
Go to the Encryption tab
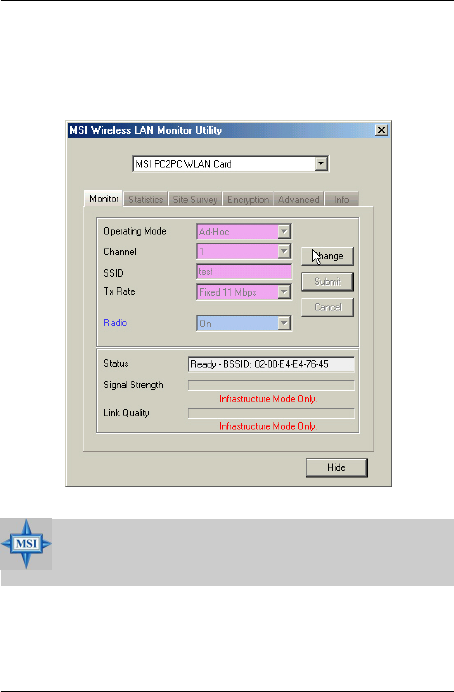pyautogui.click(x=248, y=199)
